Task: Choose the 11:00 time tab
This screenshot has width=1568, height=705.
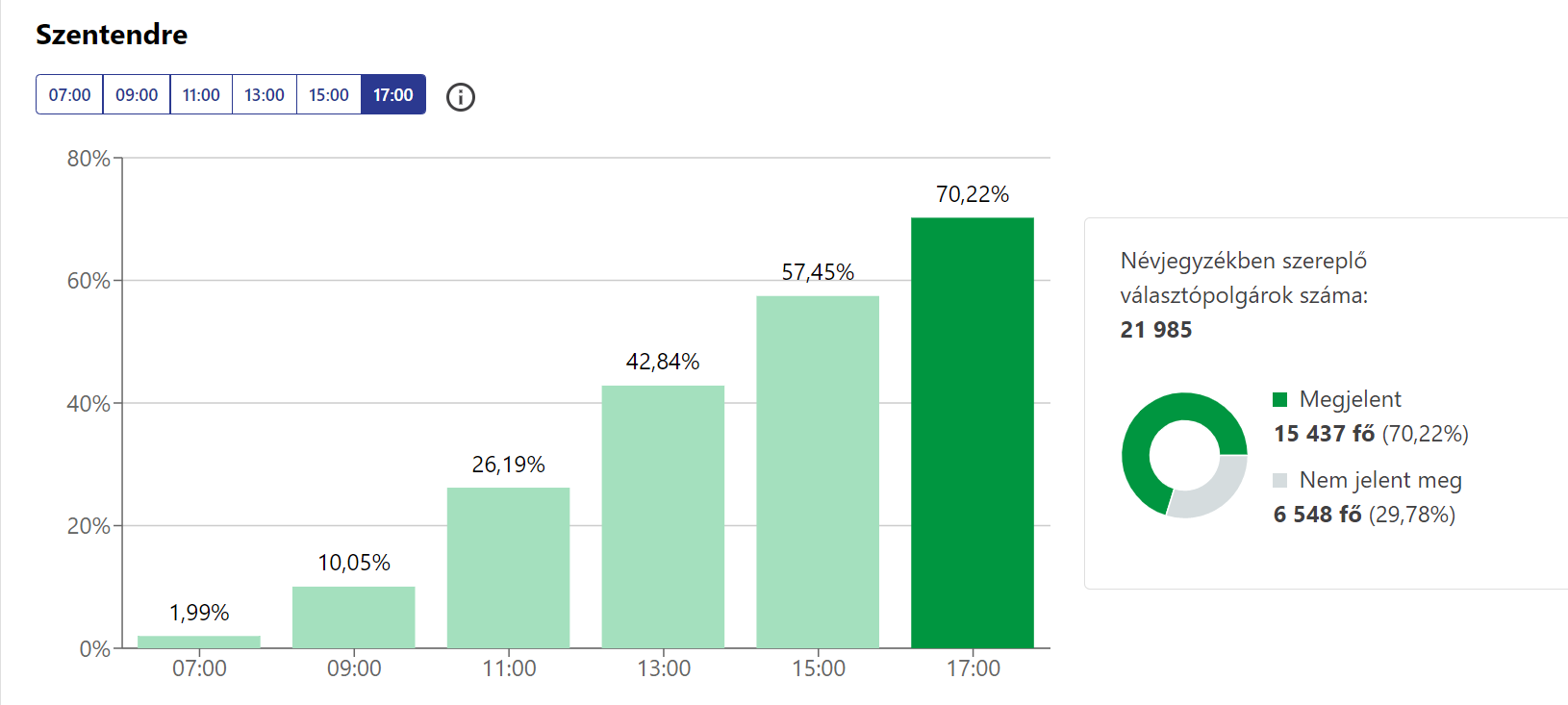Action: tap(201, 95)
